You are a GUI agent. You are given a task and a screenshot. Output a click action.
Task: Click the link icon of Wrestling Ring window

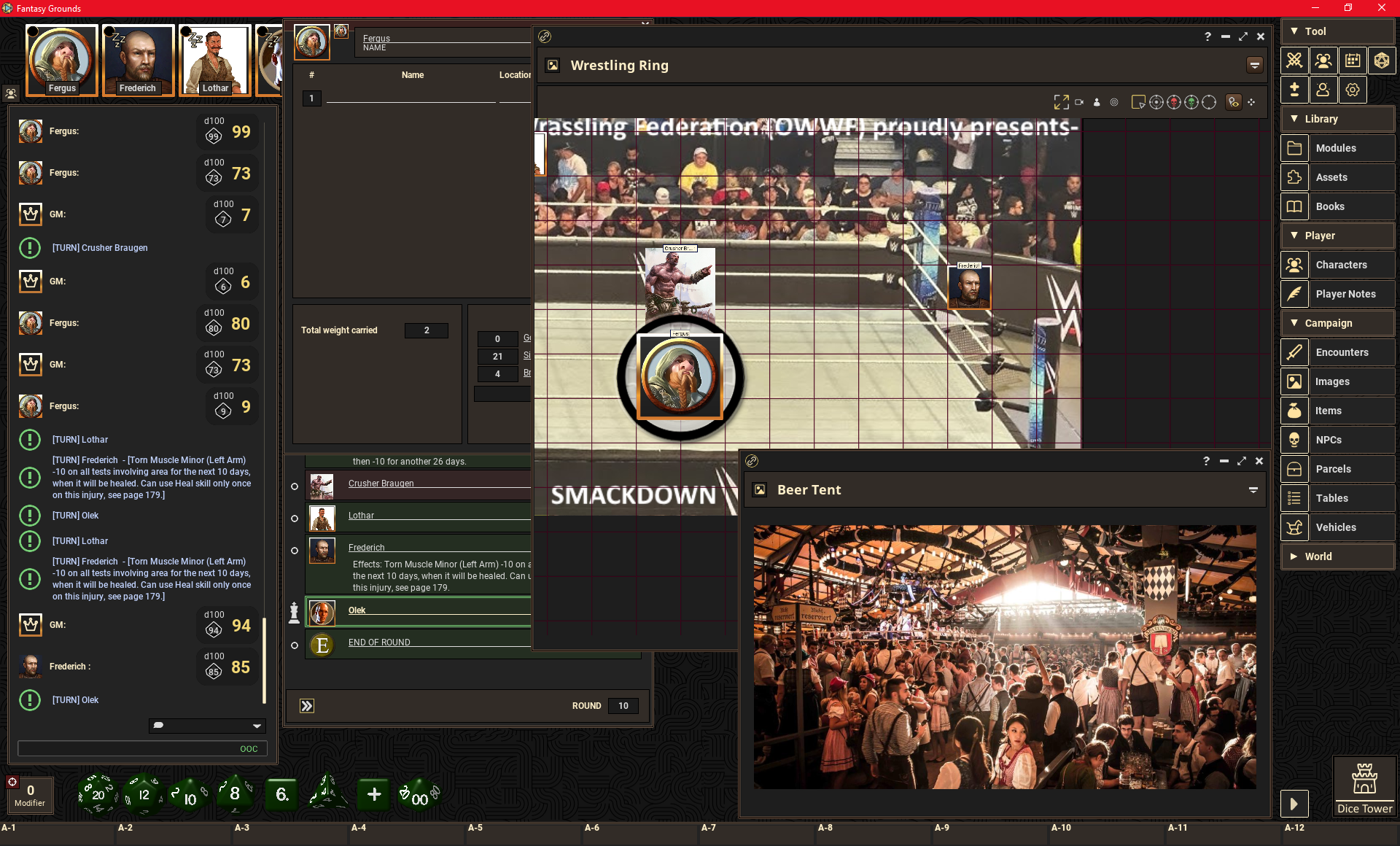coord(545,36)
